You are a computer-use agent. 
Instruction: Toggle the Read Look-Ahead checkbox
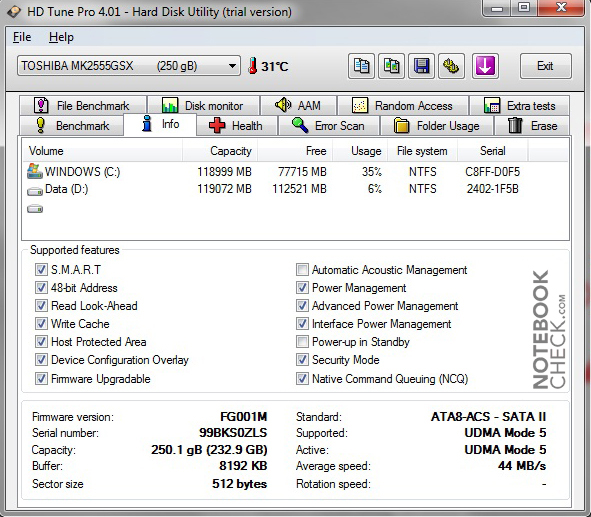[41, 306]
